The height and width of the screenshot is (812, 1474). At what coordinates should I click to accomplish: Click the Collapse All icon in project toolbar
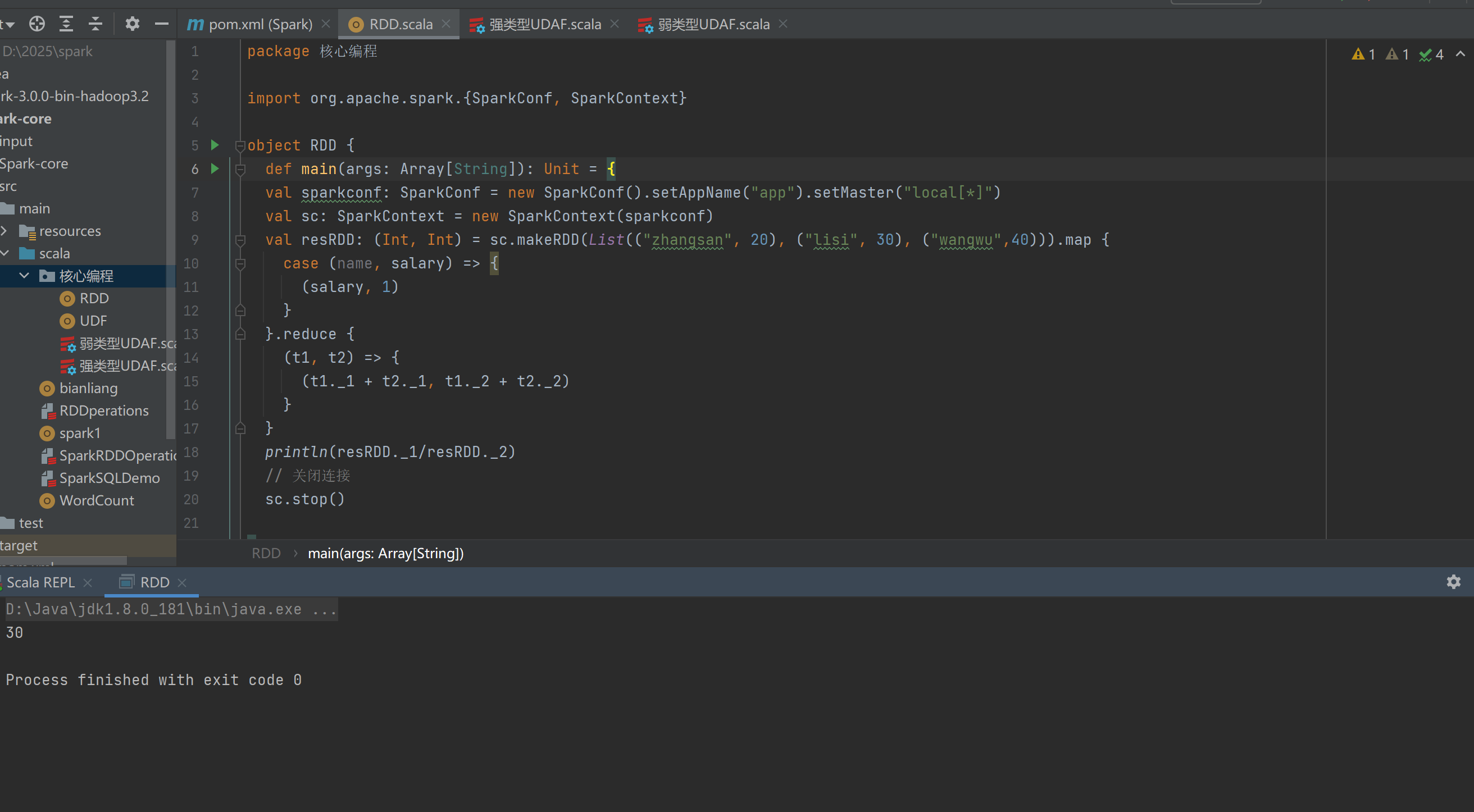point(95,24)
